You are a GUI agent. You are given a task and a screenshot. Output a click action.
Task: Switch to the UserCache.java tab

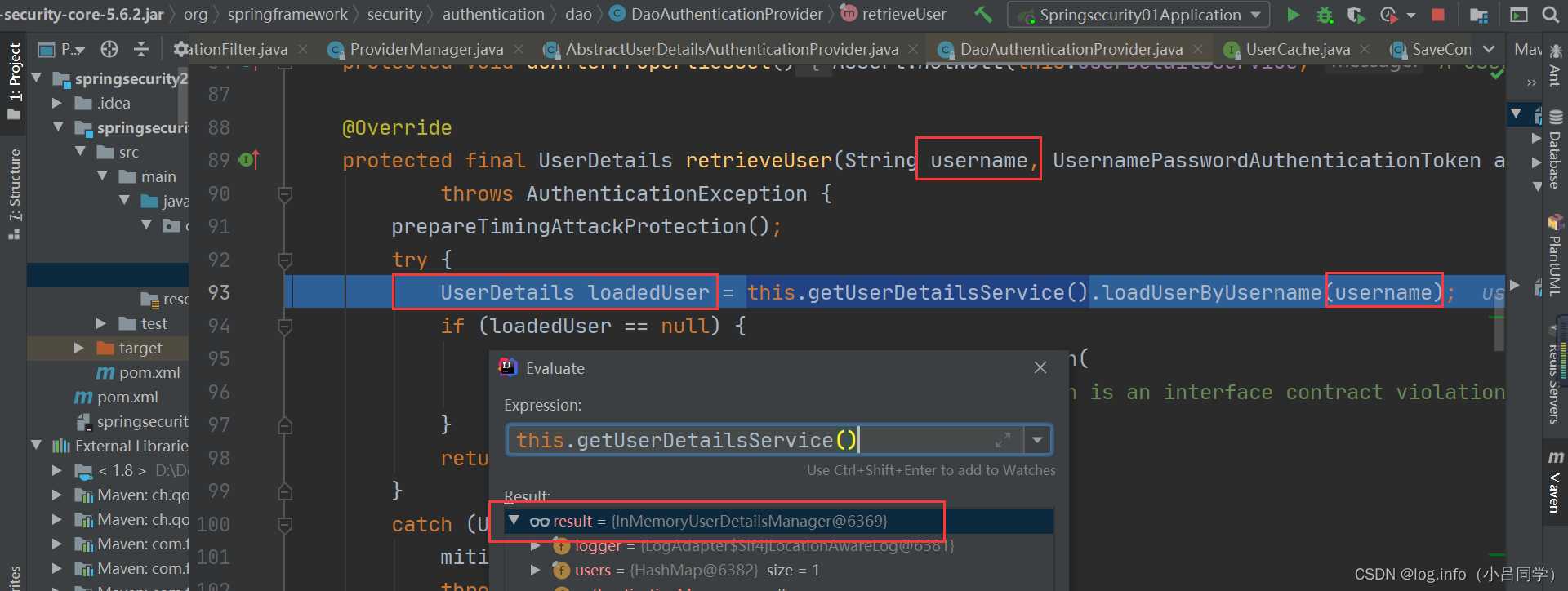click(x=1297, y=49)
